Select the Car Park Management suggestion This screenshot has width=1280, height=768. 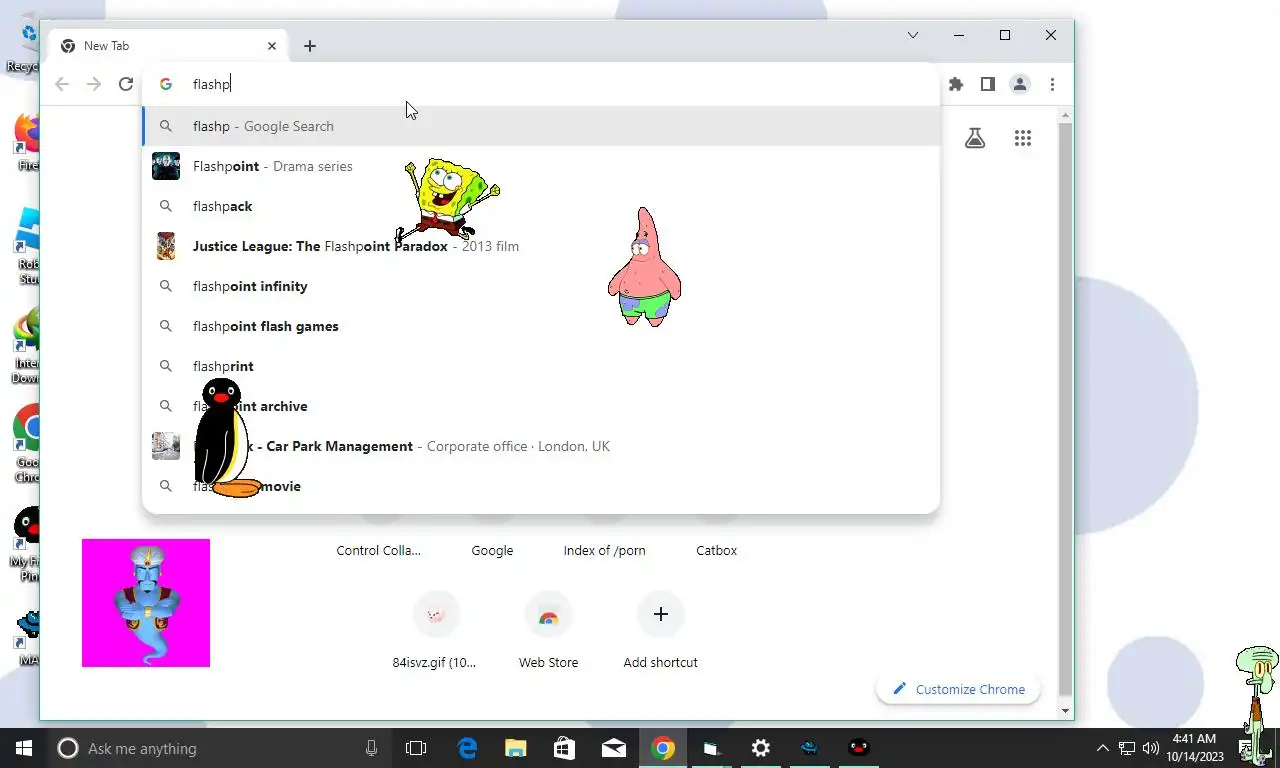click(x=541, y=446)
